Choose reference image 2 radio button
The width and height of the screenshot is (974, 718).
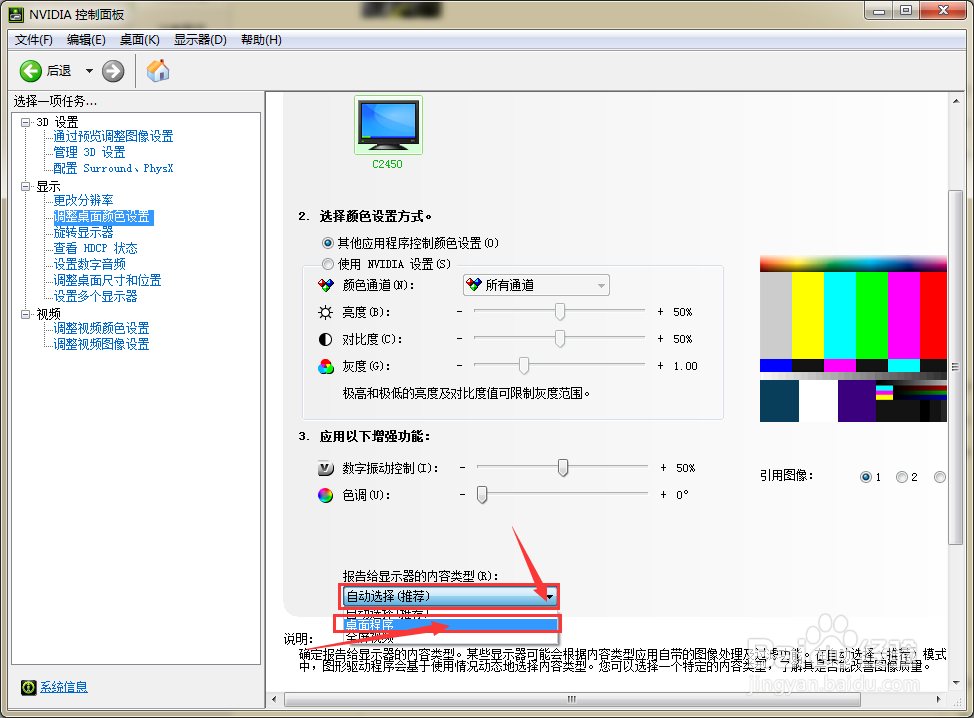[901, 477]
